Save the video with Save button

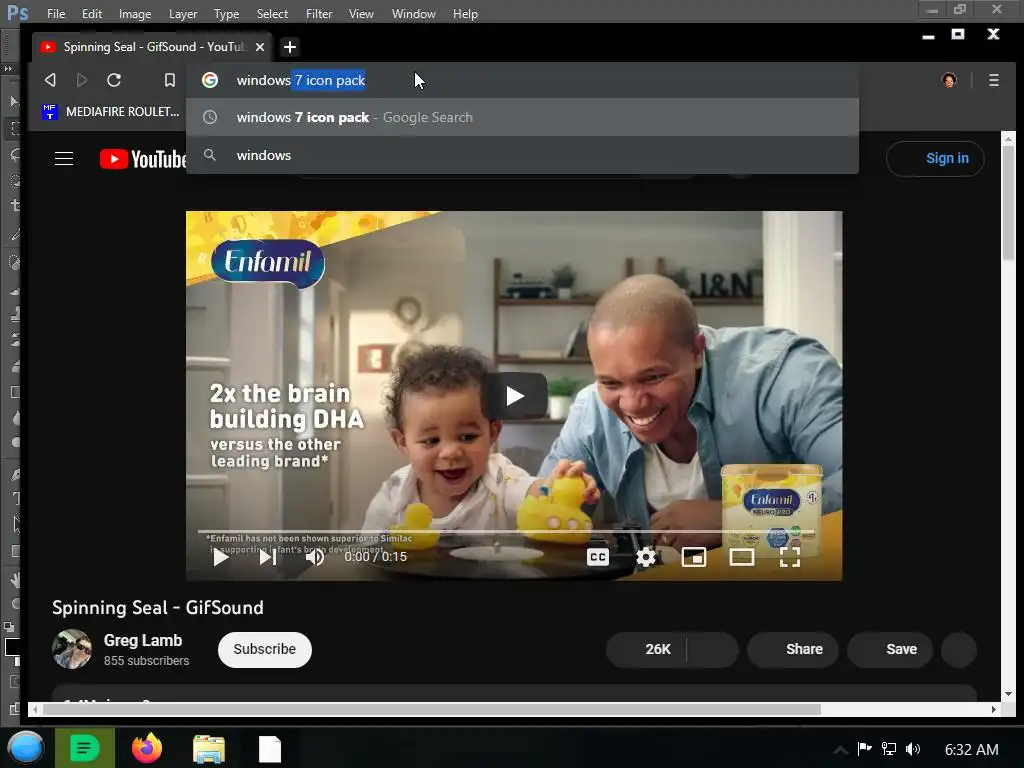coord(889,649)
